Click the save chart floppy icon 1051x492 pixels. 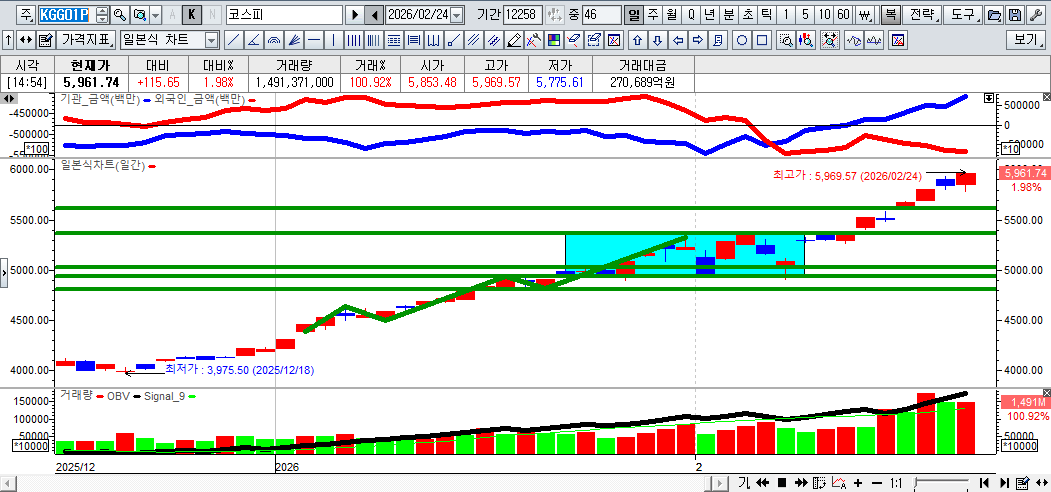1015,15
